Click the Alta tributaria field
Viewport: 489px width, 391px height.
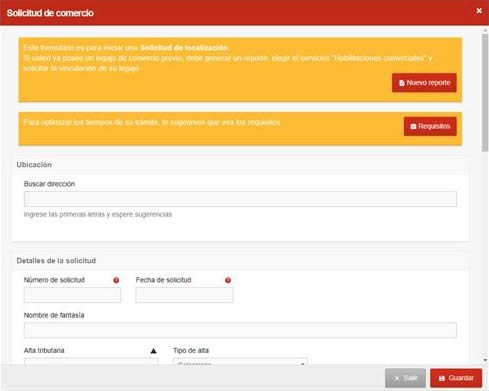pyautogui.click(x=91, y=362)
